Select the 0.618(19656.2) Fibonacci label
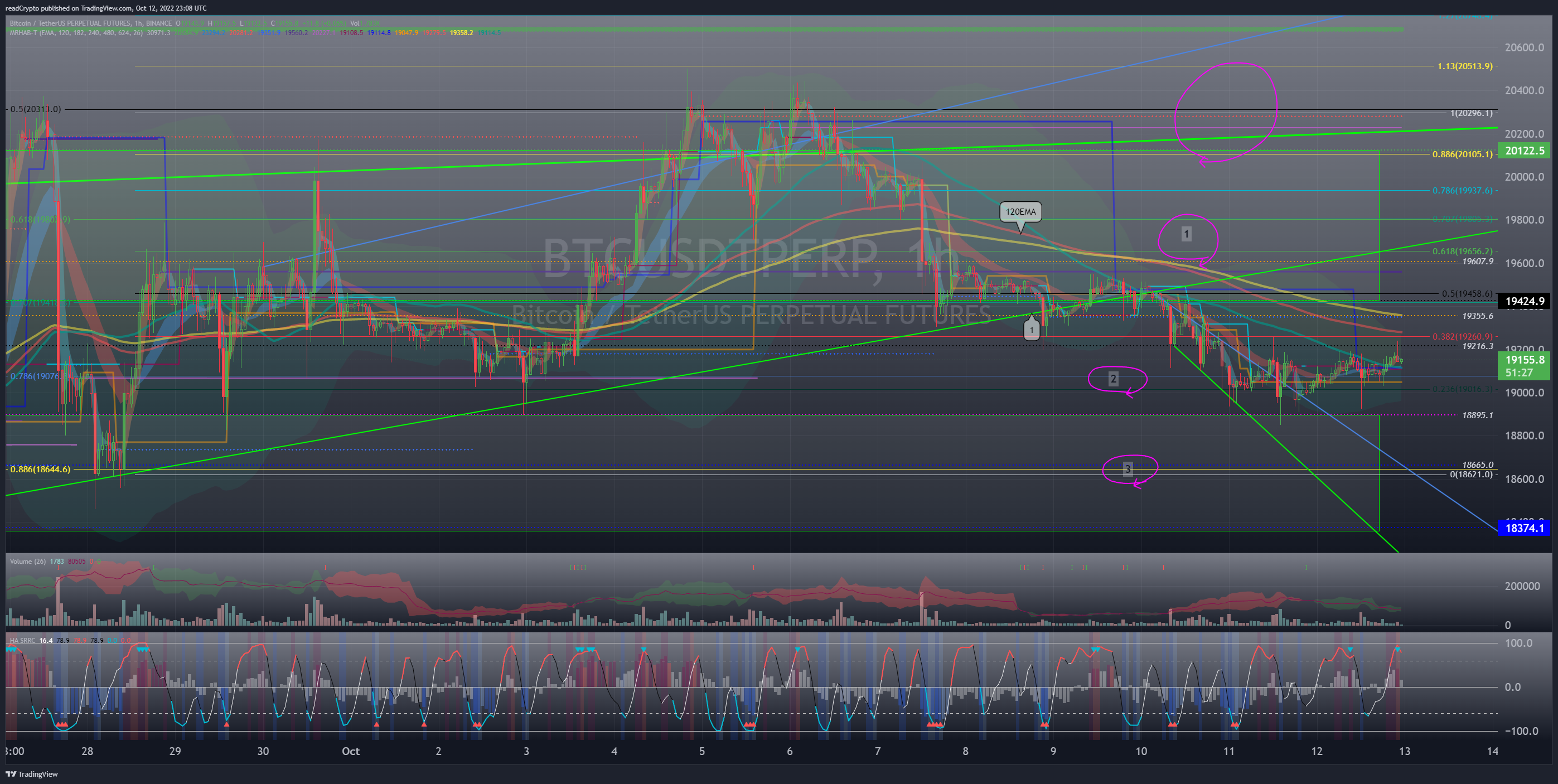 point(1462,251)
